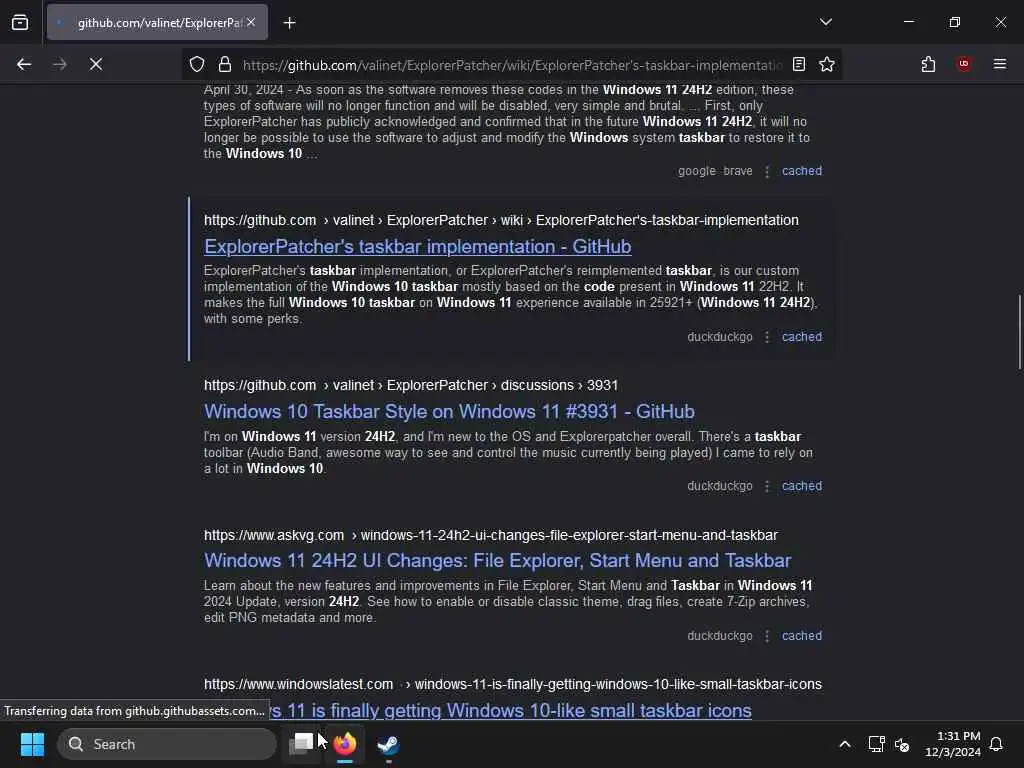
Task: Click the page vertical scrollbar thumb
Action: tap(1019, 332)
